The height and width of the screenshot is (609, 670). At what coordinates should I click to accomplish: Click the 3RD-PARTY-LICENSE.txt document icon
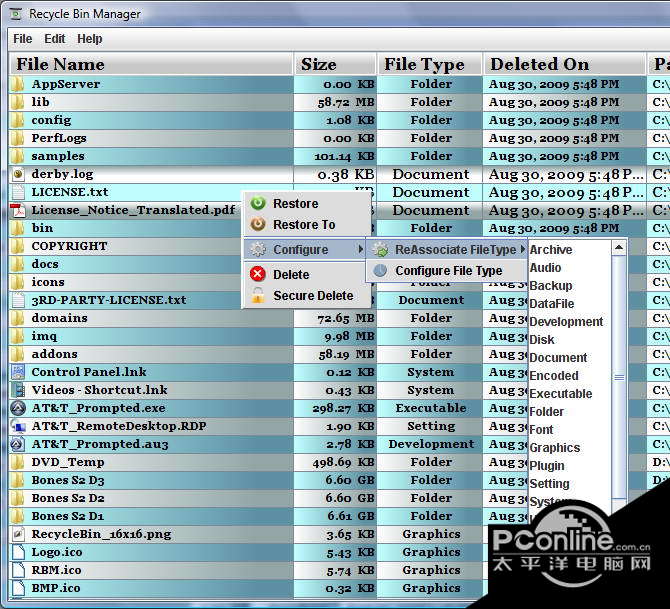point(18,300)
